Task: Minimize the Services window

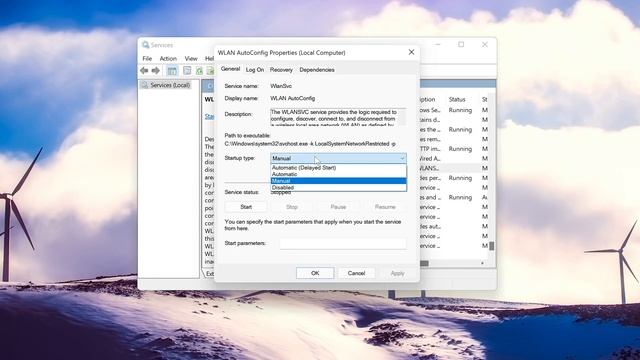Action: pos(438,44)
